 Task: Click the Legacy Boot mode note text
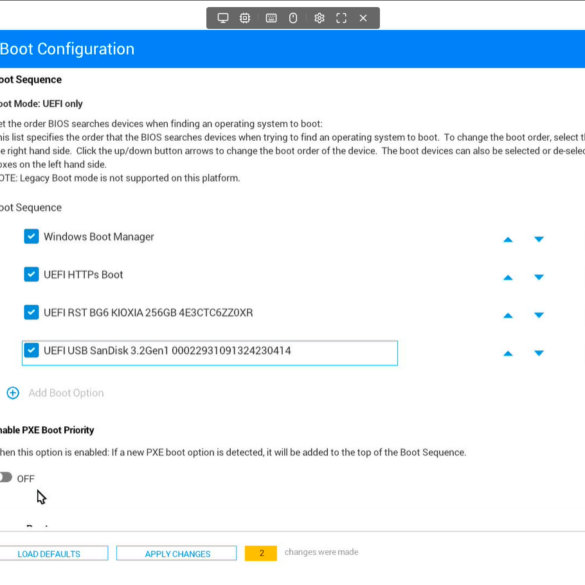(120, 178)
